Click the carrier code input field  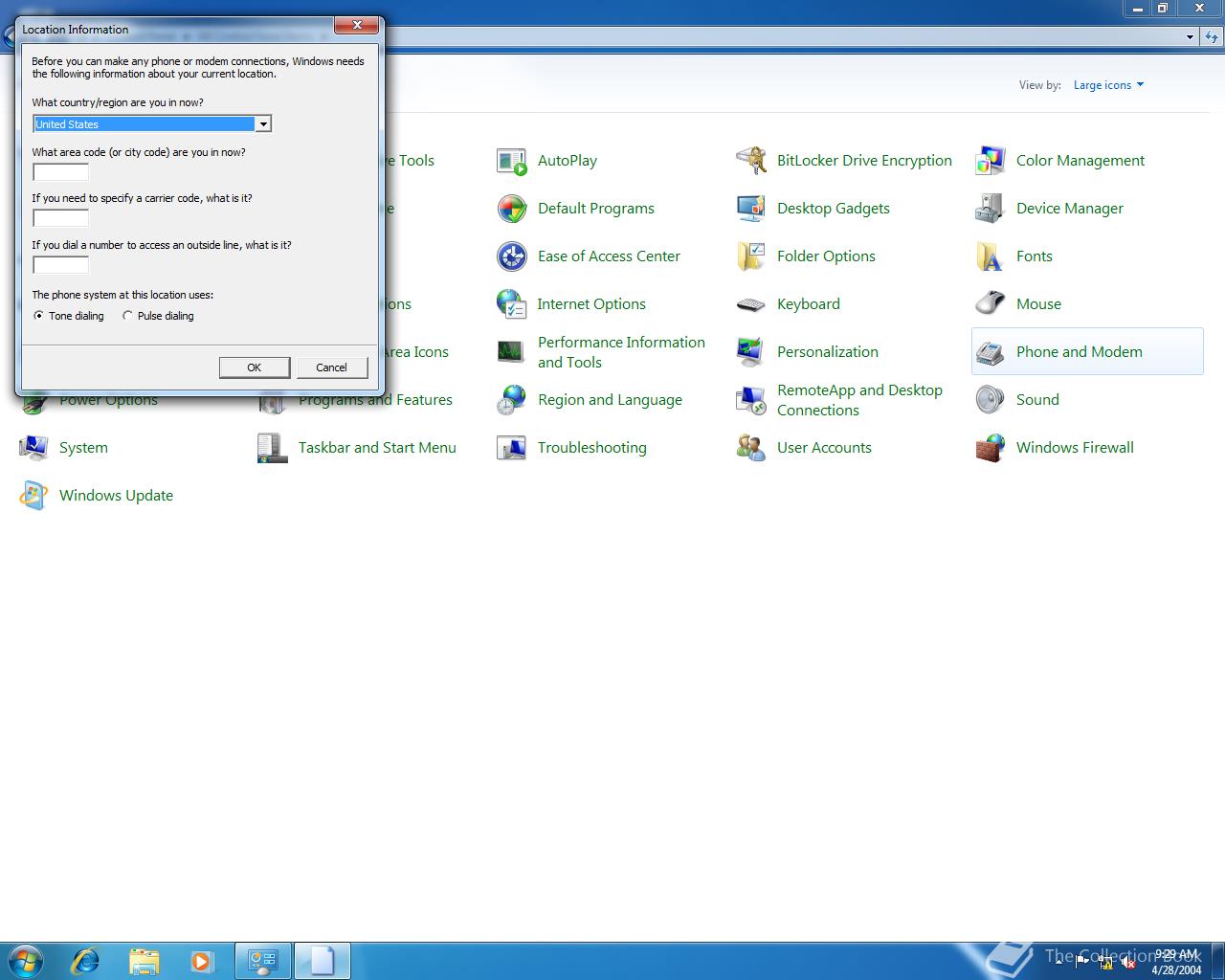pyautogui.click(x=61, y=218)
